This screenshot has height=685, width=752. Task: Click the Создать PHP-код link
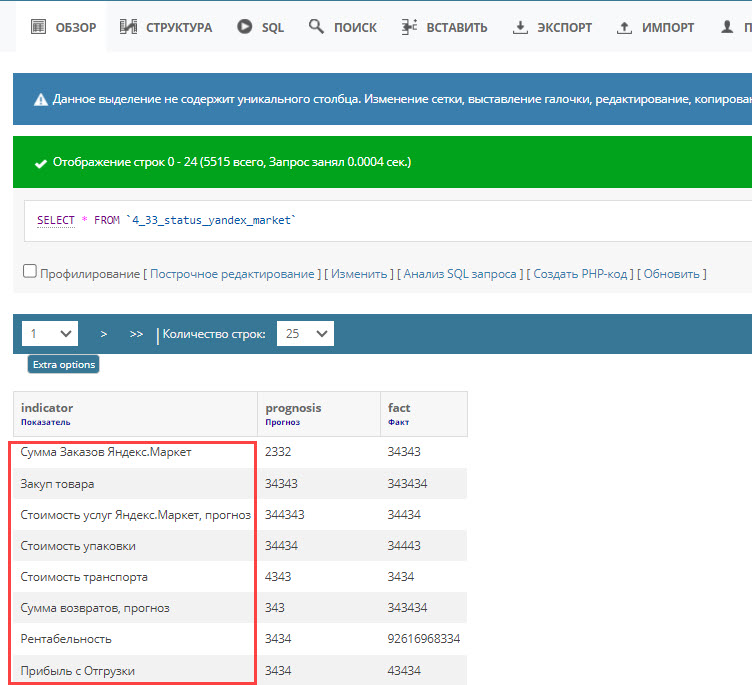click(580, 274)
